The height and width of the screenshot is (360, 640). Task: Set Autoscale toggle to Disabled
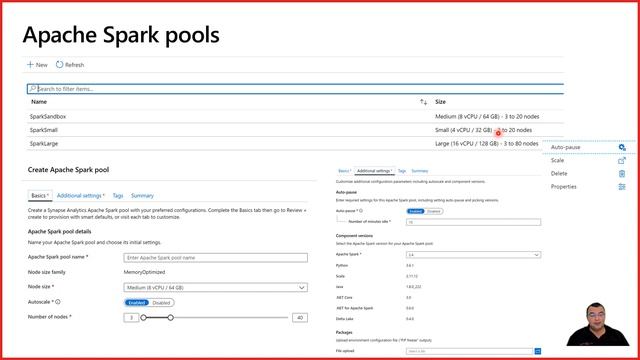tap(161, 303)
